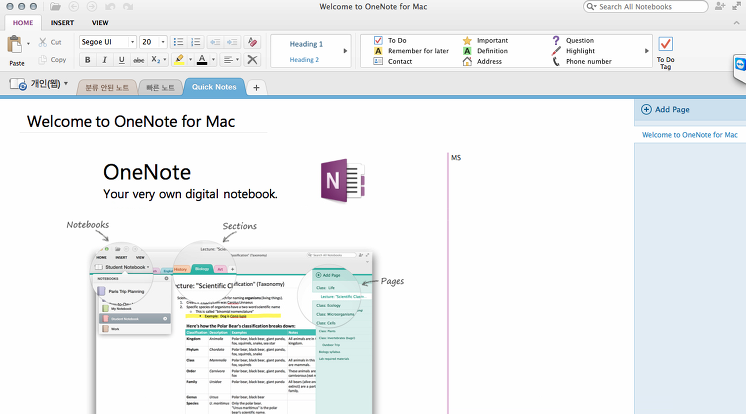
Task: Select the Address tag
Action: tap(482, 61)
